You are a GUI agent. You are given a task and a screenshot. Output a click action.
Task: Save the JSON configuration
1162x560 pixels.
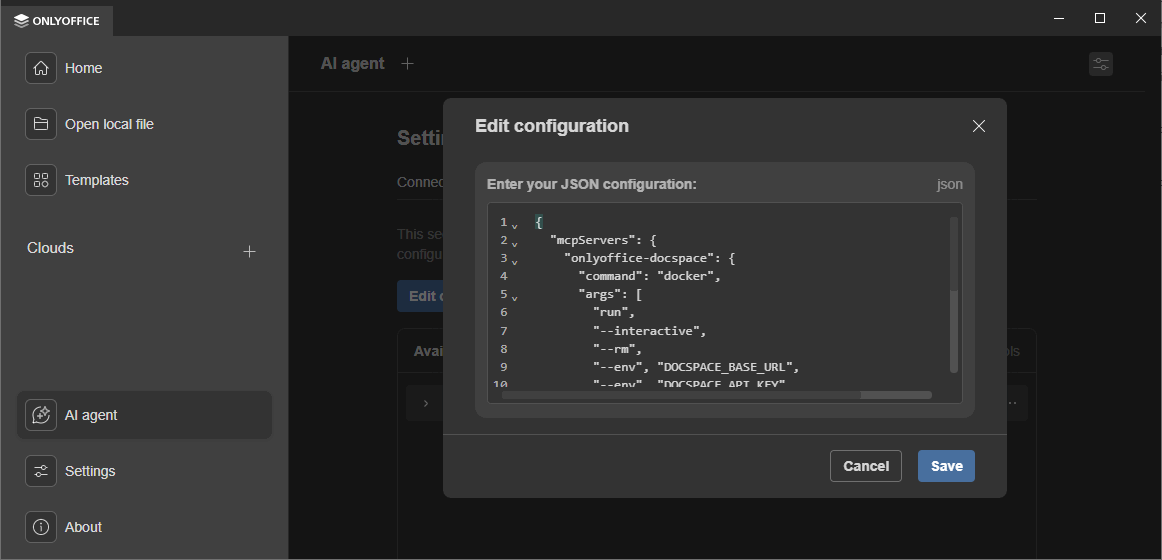945,466
